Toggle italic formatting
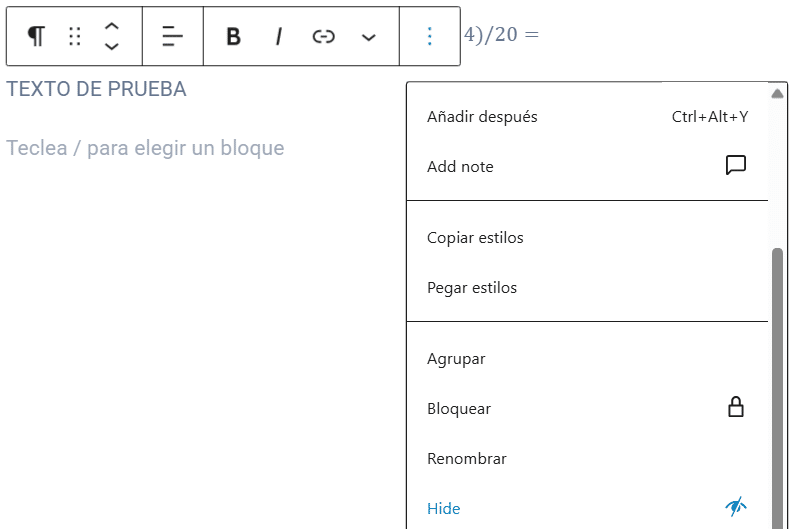The image size is (790, 529). [x=278, y=37]
